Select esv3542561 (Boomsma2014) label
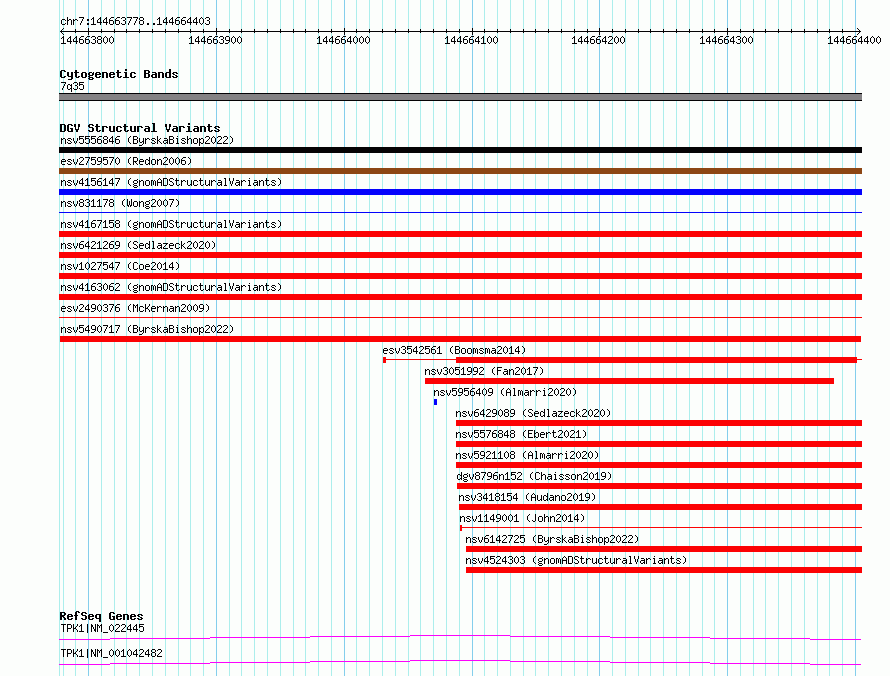890x676 pixels. click(454, 350)
